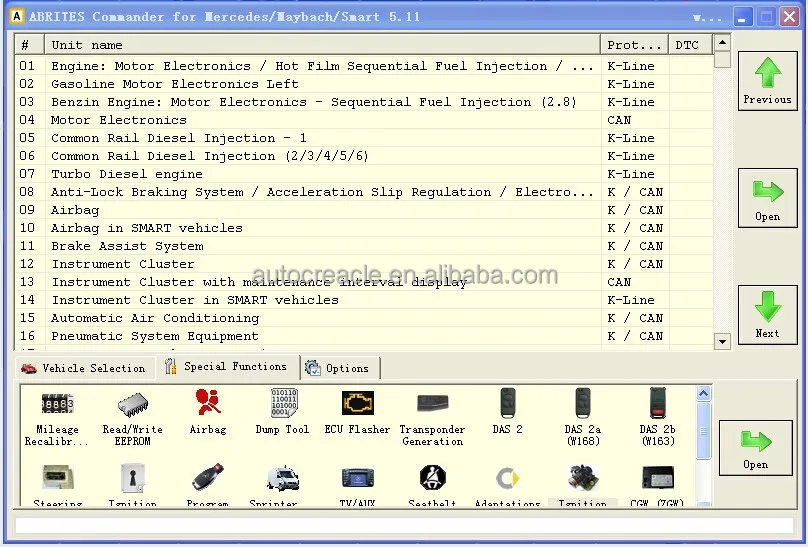Viewport: 808px width, 547px height.
Task: Select Airbag in SMART vehicles row
Action: pos(364,228)
